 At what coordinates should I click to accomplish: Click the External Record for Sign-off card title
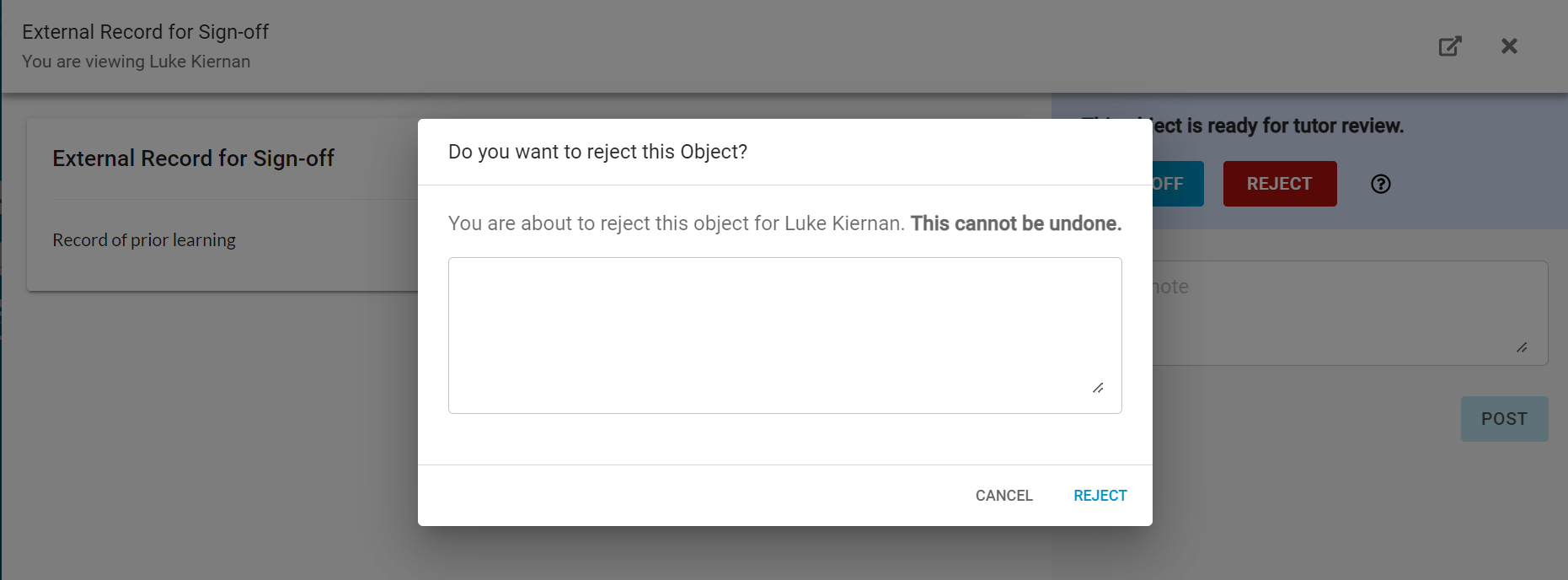click(193, 158)
